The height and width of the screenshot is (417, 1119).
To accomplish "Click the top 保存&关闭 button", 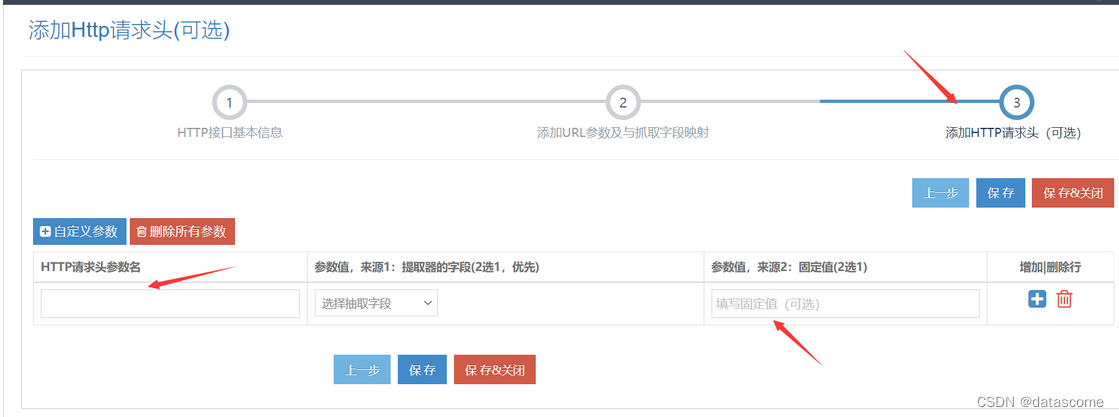I will point(1073,193).
